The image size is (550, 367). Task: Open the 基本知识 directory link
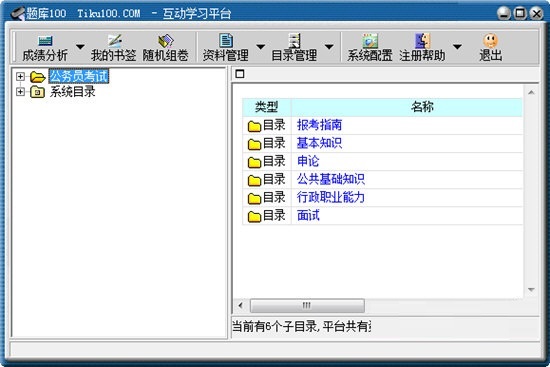pyautogui.click(x=319, y=143)
